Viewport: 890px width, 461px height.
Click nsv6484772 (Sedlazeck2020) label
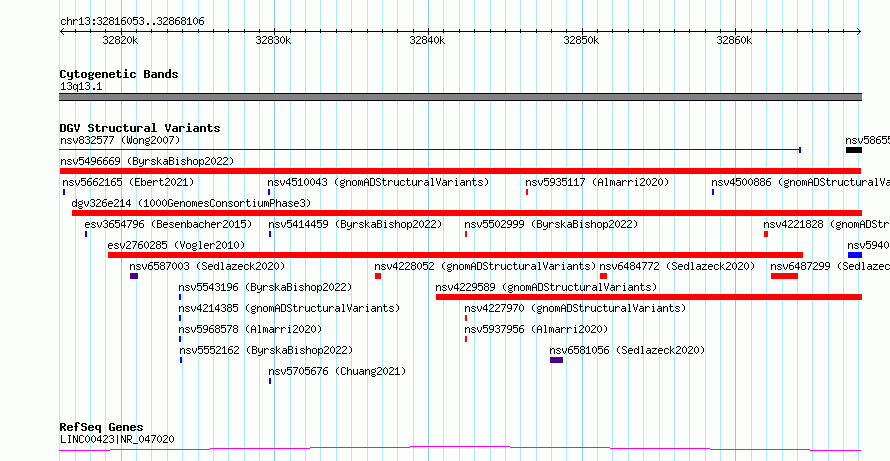tap(677, 266)
